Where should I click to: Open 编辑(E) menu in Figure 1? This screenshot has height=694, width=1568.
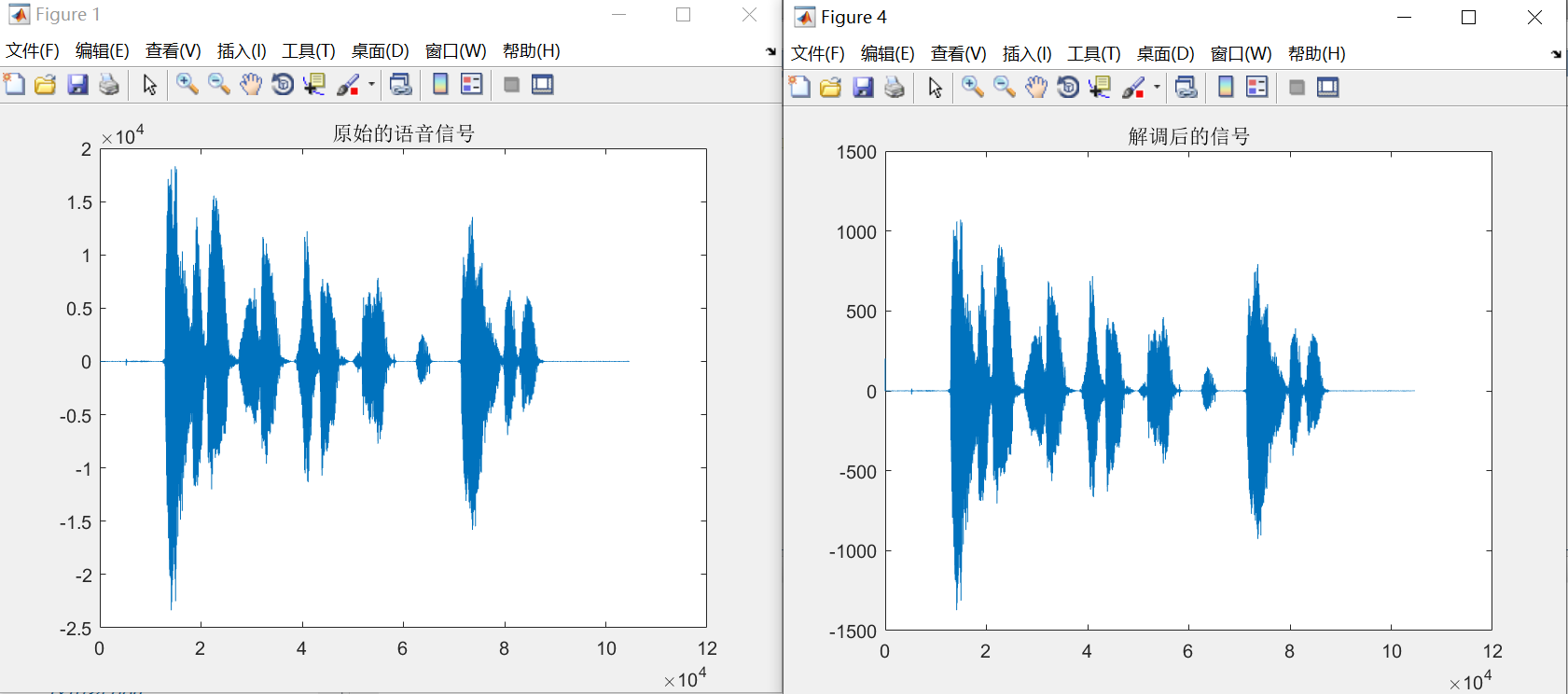(103, 51)
